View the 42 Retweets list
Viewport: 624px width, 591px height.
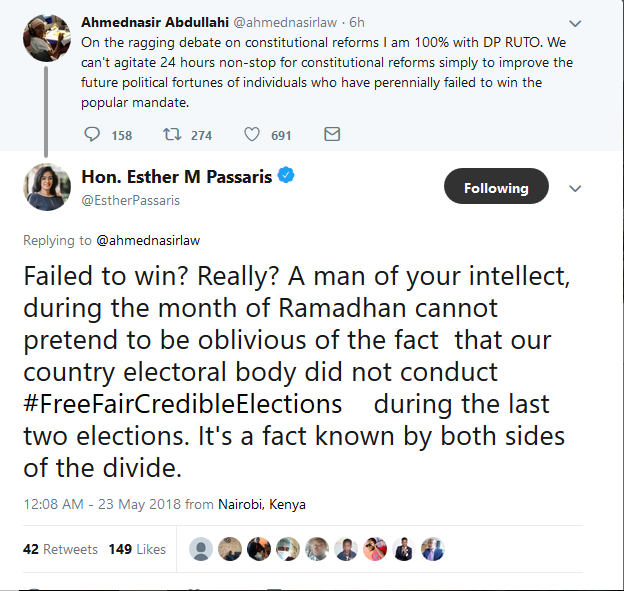coord(60,549)
